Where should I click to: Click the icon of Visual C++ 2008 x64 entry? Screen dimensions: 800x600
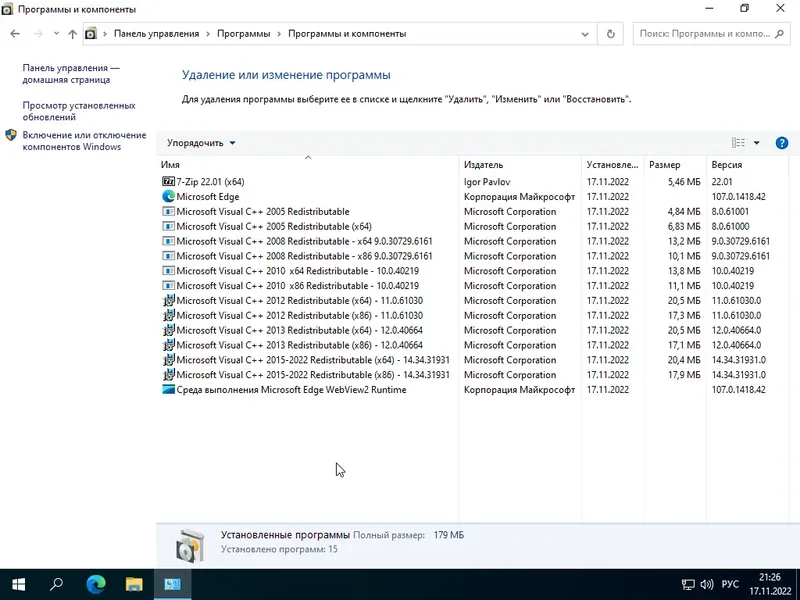pyautogui.click(x=168, y=241)
